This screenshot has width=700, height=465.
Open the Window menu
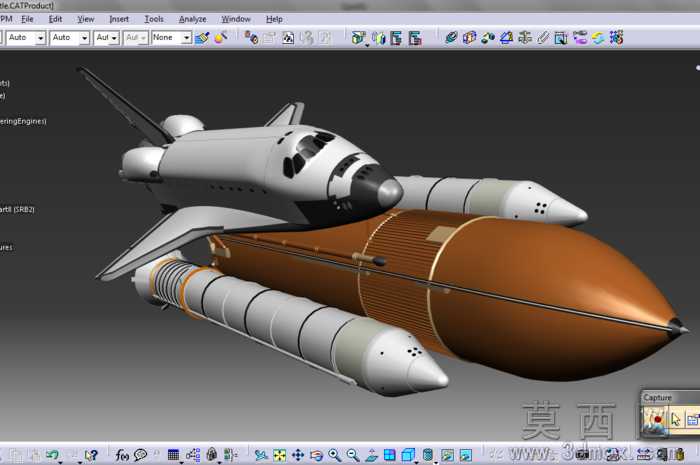236,19
